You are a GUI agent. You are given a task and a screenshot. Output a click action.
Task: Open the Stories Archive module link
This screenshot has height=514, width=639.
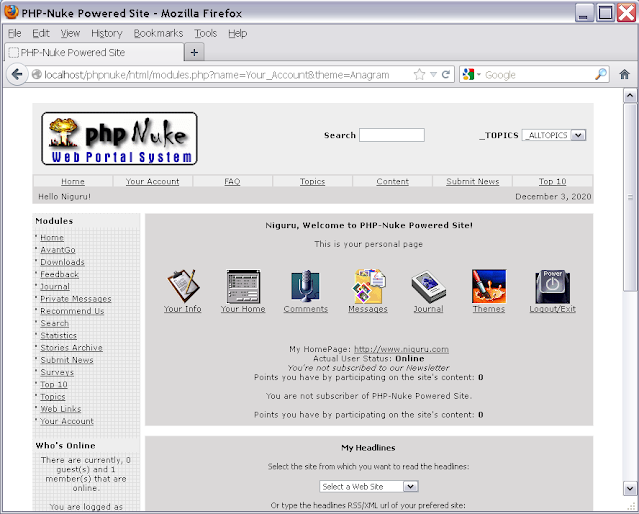click(x=71, y=348)
